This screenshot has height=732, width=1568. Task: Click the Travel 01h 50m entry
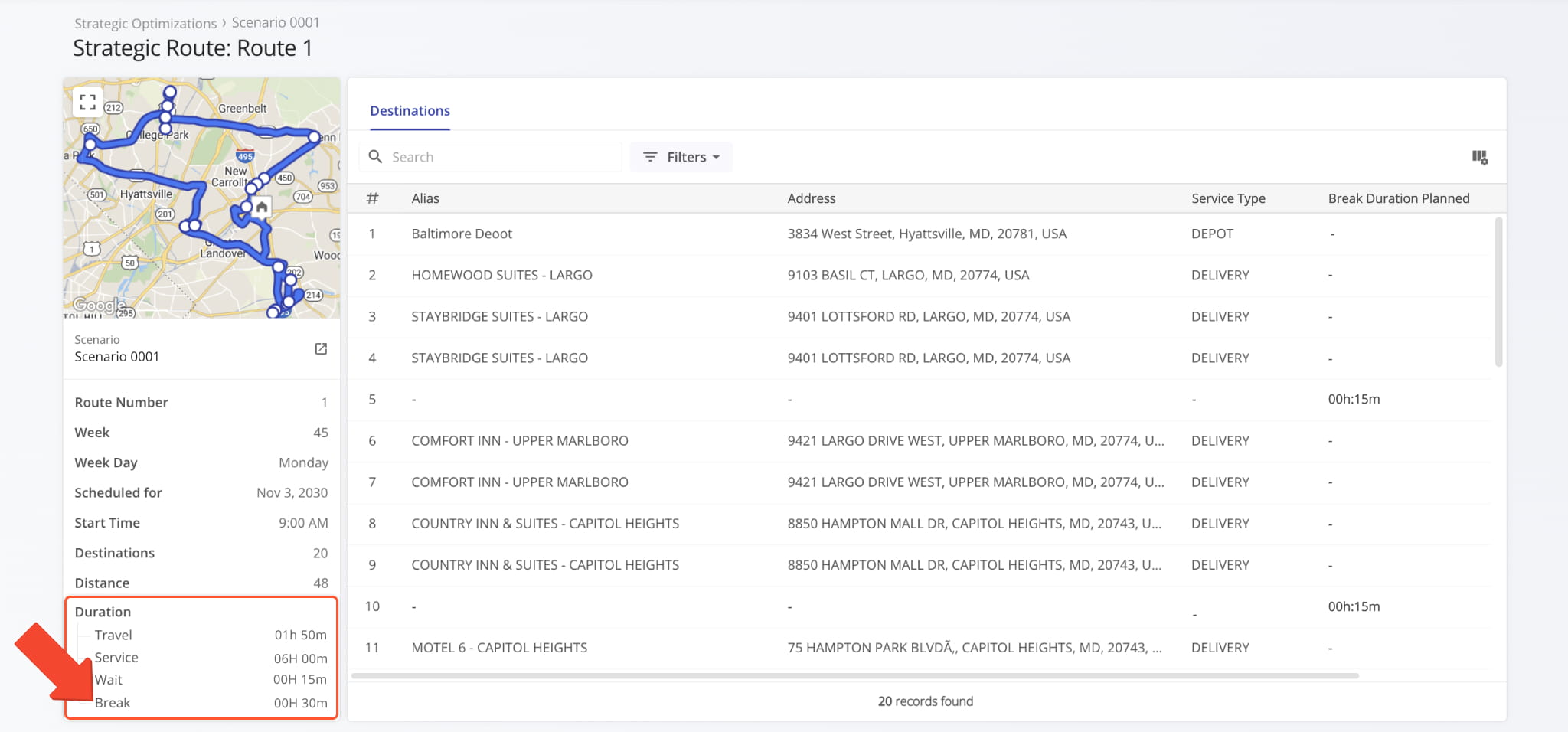(x=211, y=635)
